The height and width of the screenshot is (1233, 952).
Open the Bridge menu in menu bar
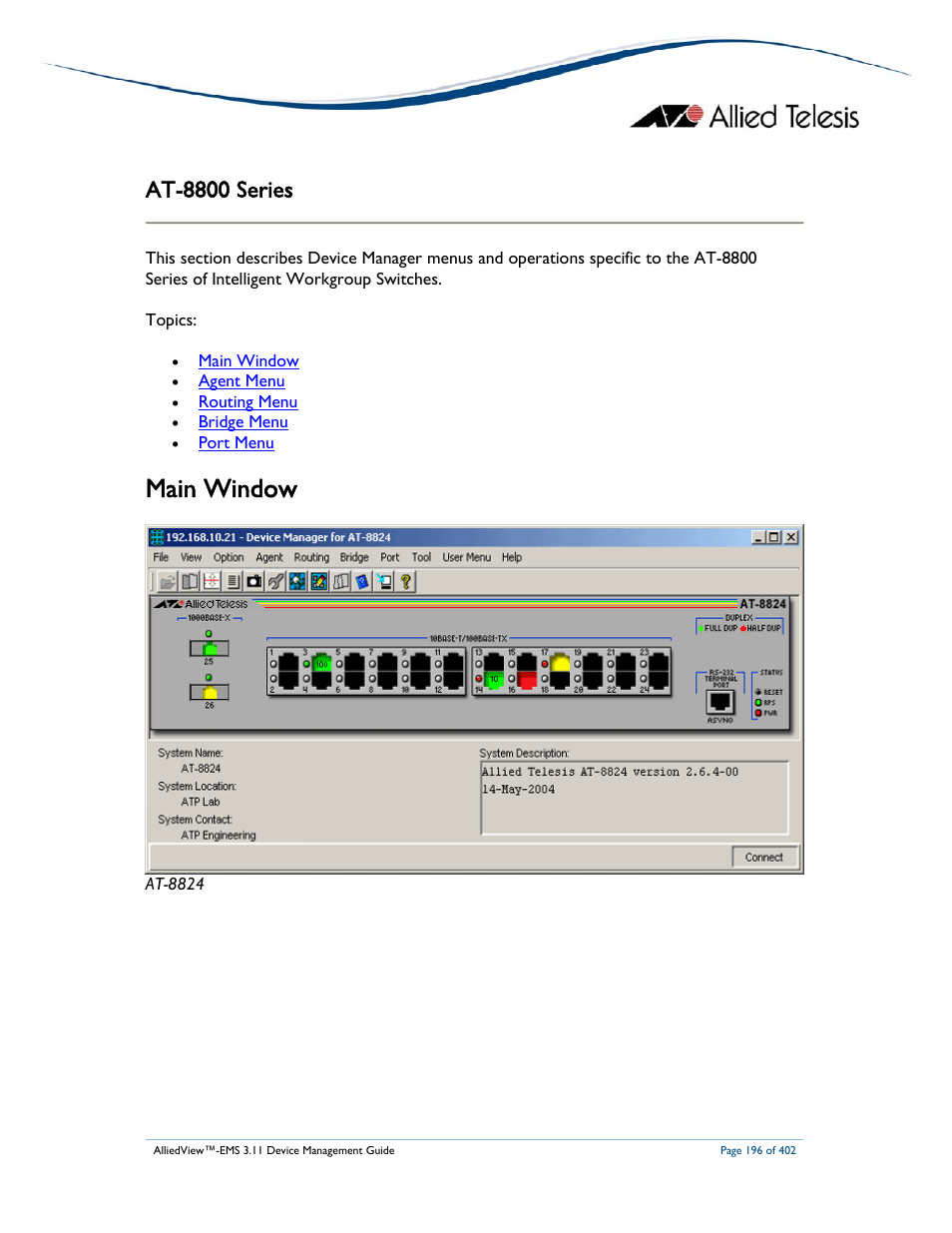(354, 557)
